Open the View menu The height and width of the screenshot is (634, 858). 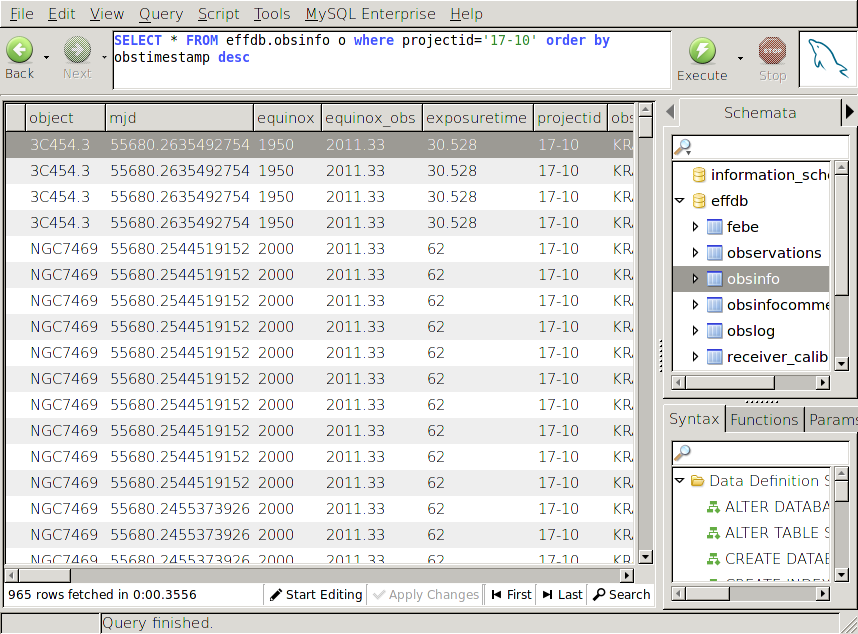107,14
